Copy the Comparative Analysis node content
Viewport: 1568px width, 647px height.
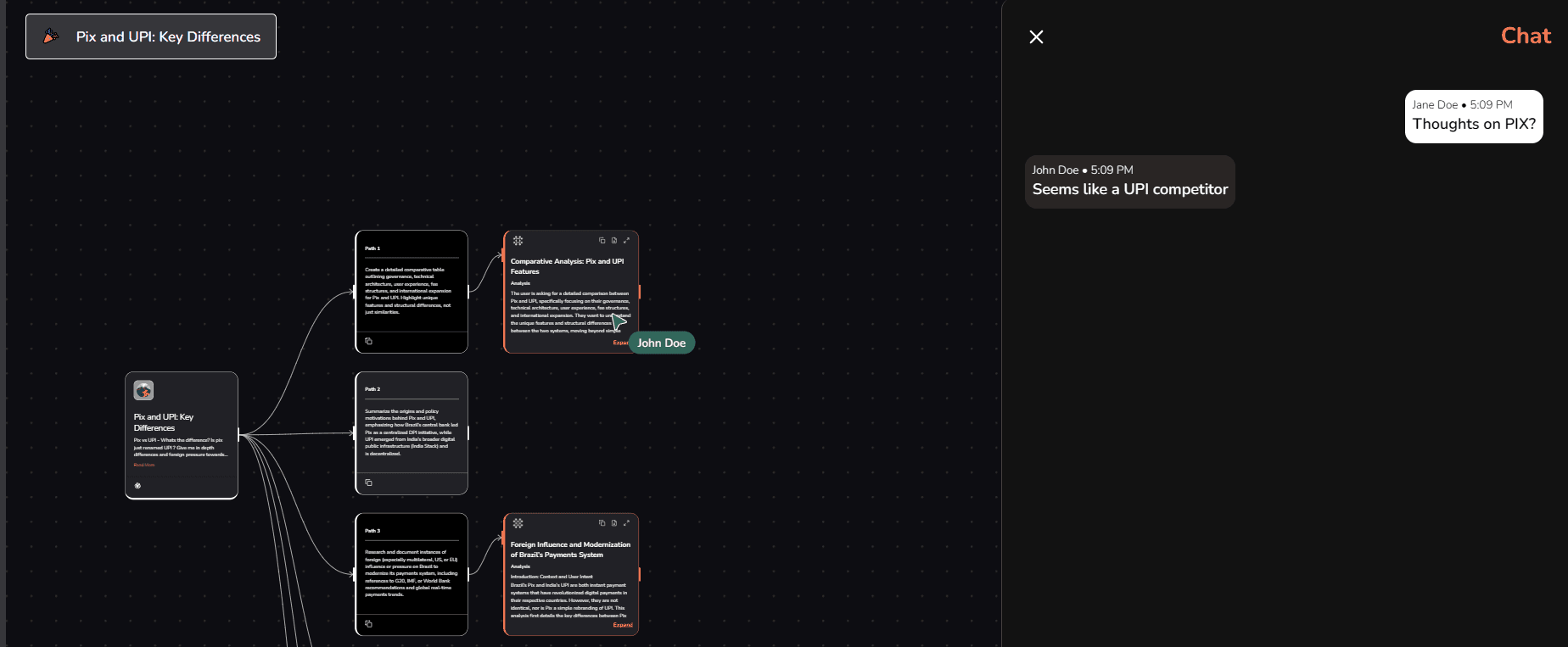pos(602,241)
